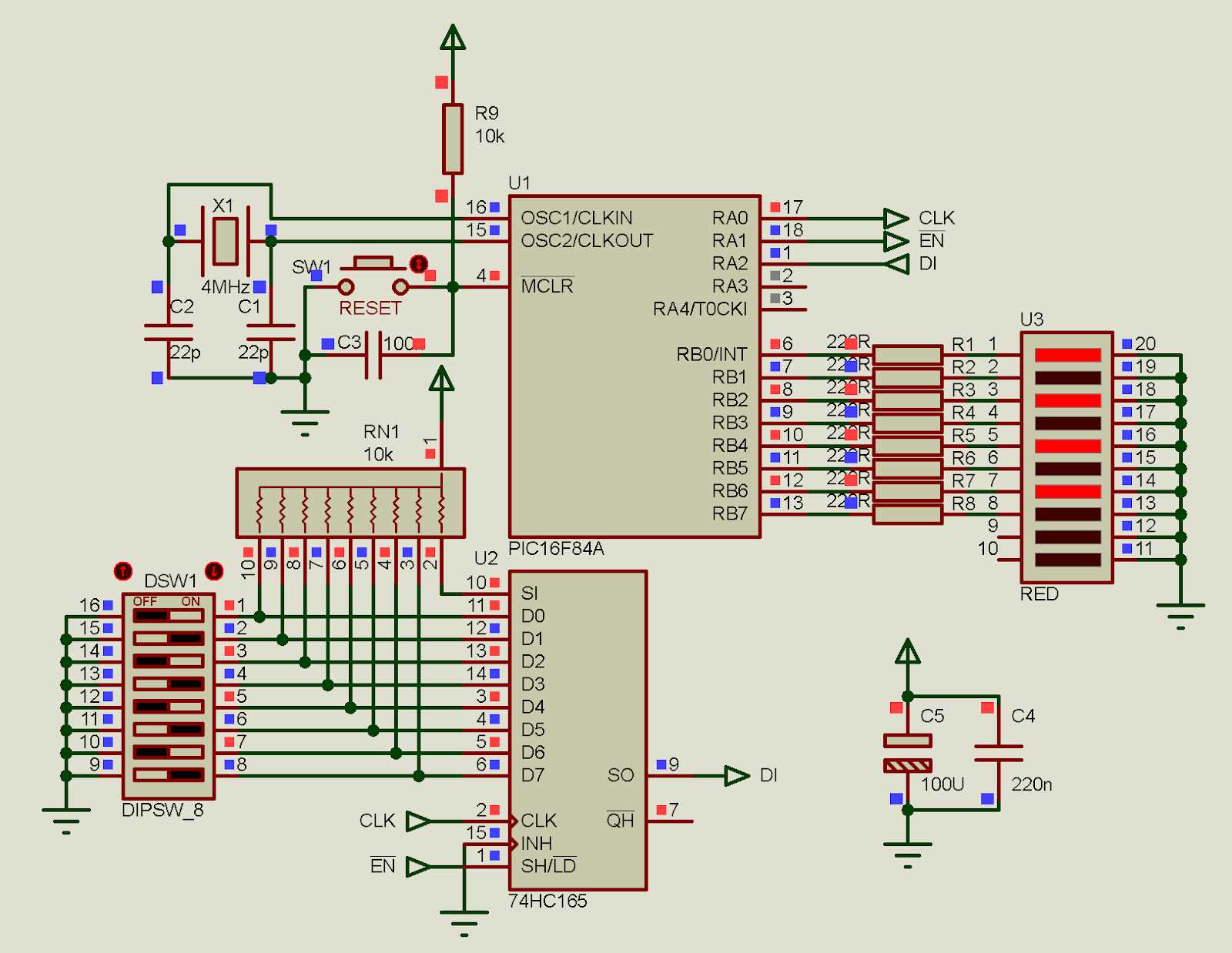The width and height of the screenshot is (1232, 953).
Task: Select resistor R8 body
Action: coord(908,514)
